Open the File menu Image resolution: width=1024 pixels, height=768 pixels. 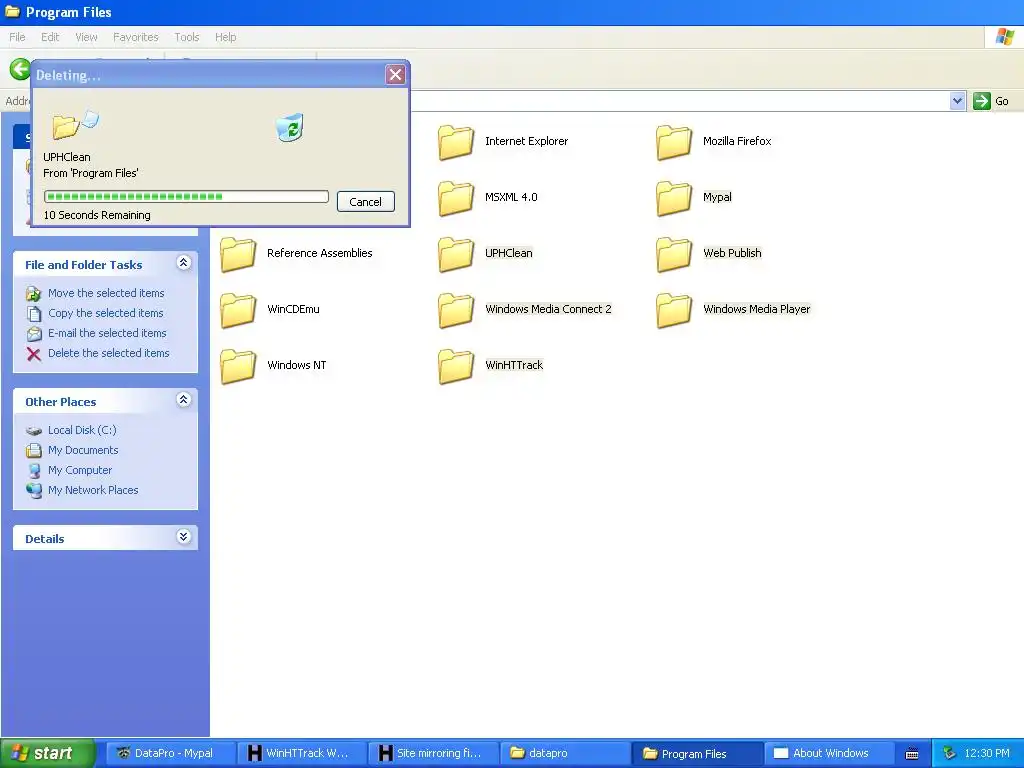click(x=18, y=37)
